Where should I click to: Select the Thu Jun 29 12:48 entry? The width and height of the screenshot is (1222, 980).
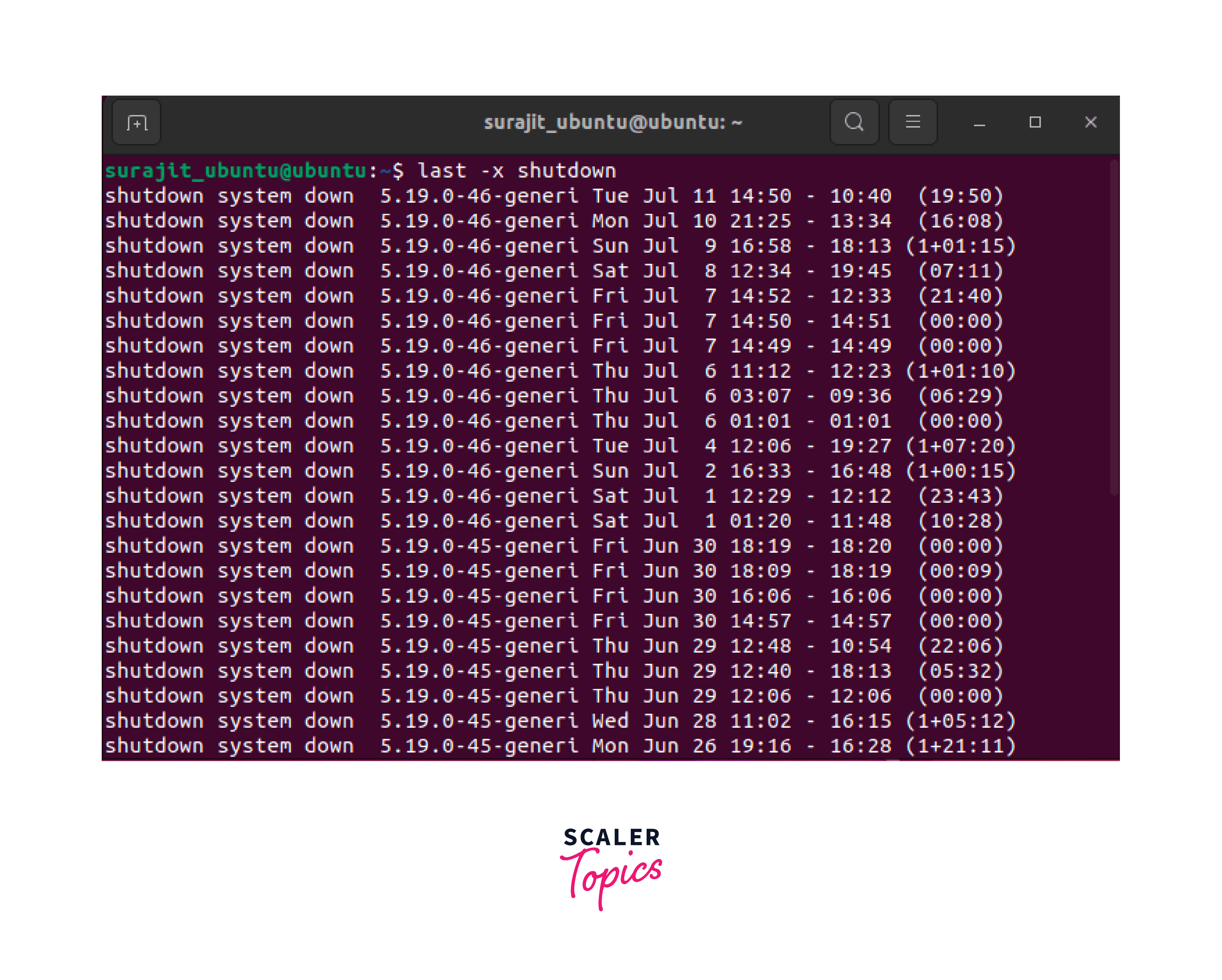tap(510, 645)
